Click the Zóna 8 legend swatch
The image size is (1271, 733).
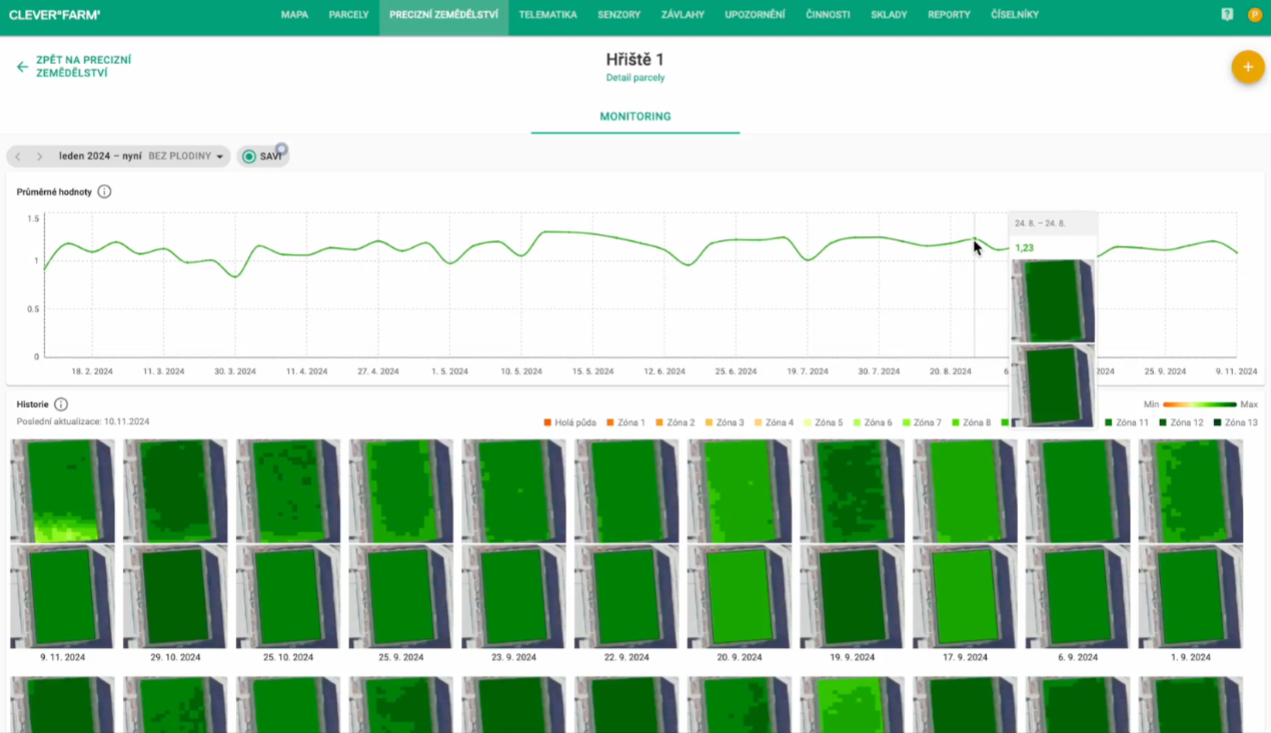pyautogui.click(x=955, y=423)
